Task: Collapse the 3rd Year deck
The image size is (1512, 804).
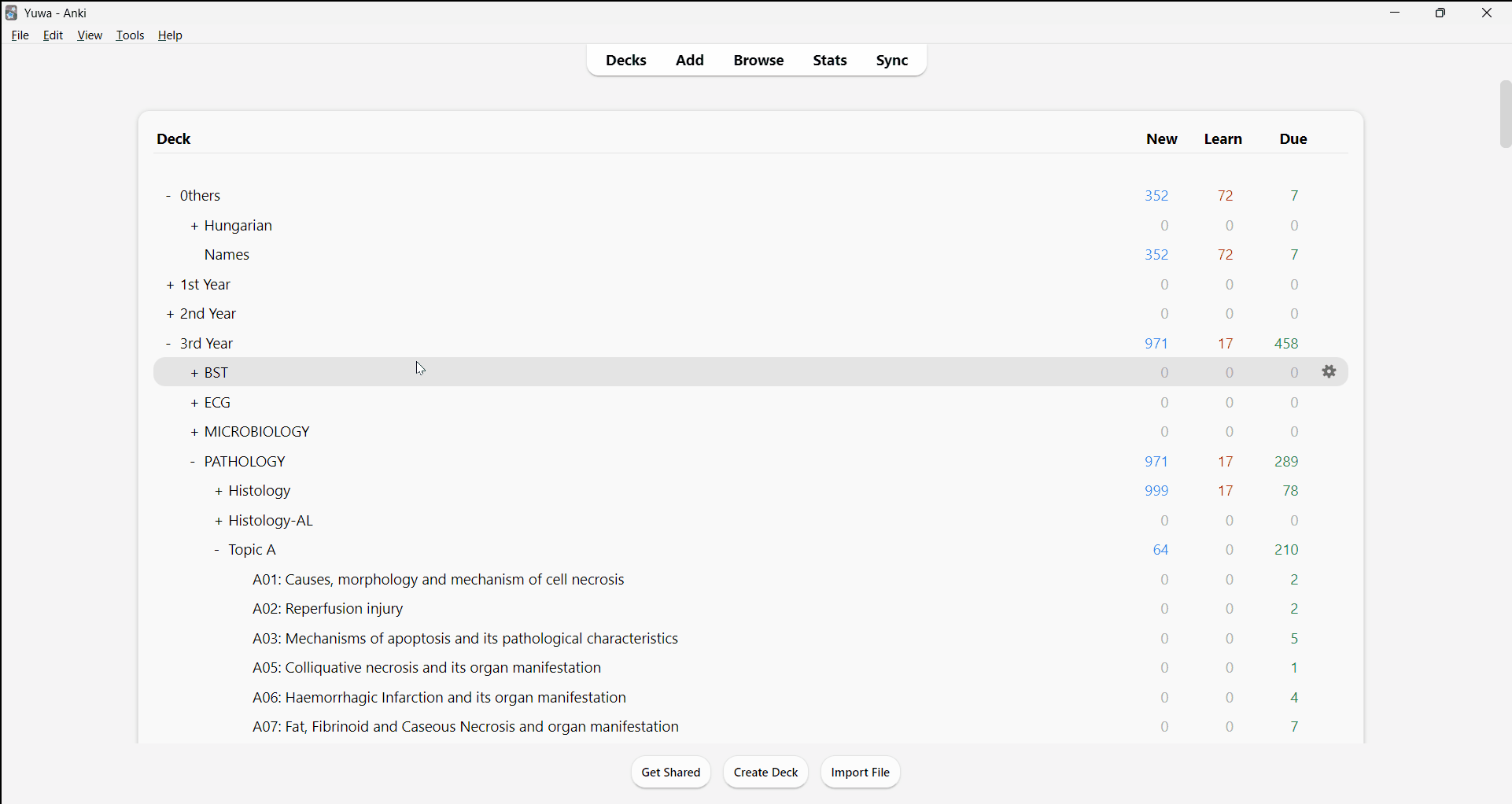Action: point(168,345)
